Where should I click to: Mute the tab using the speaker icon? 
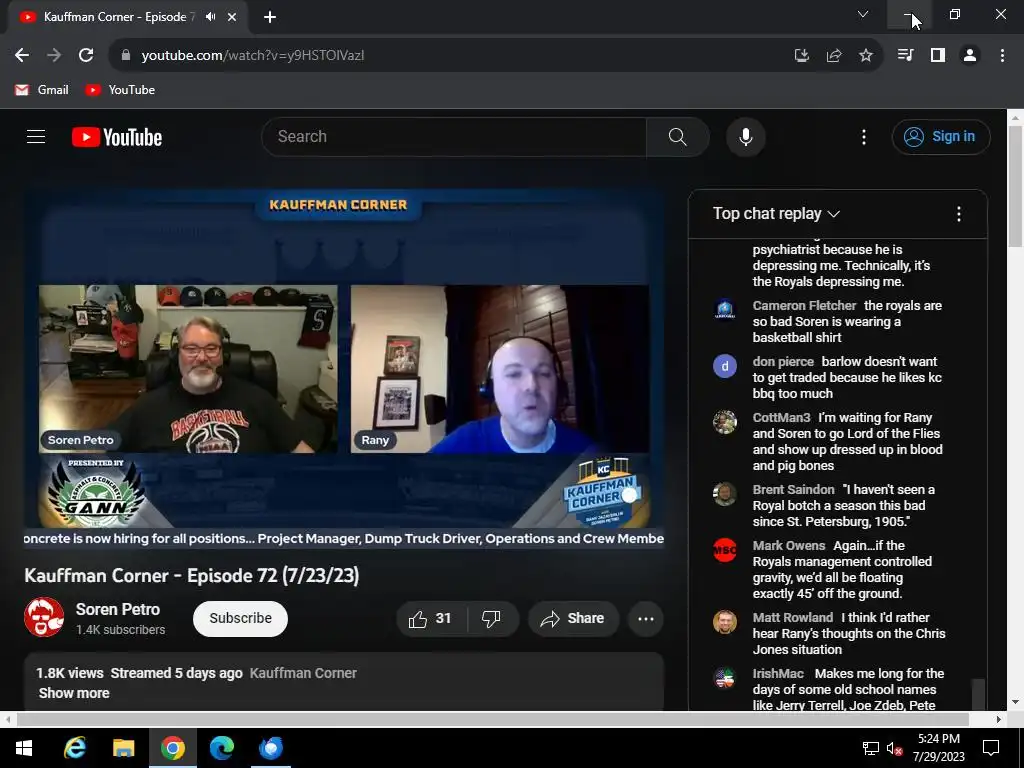pos(210,17)
